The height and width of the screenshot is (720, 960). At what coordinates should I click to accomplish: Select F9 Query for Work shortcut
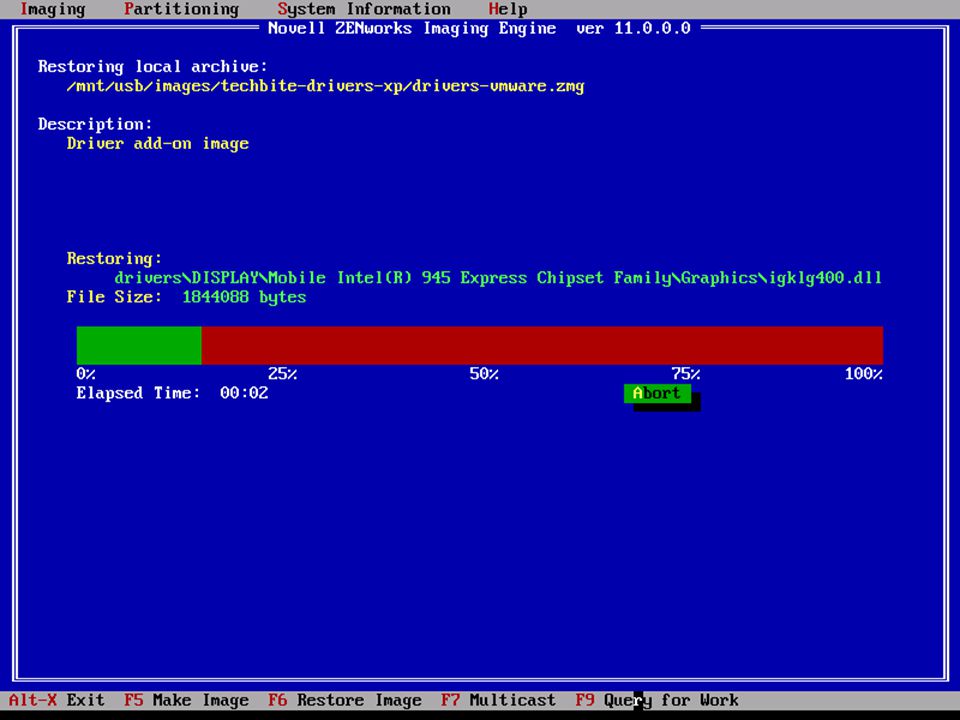pos(657,700)
